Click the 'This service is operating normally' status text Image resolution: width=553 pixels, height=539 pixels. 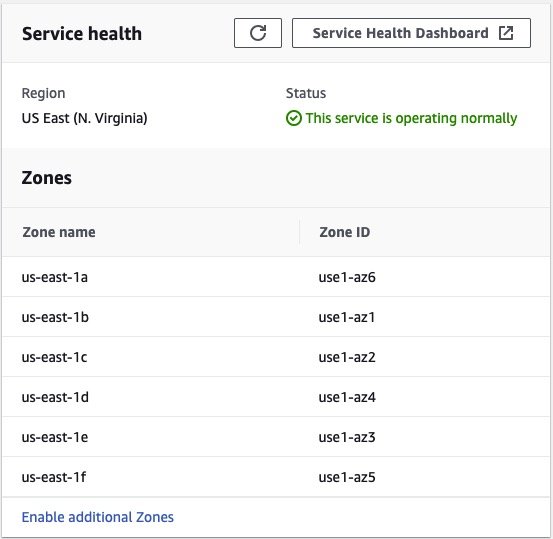[x=411, y=119]
